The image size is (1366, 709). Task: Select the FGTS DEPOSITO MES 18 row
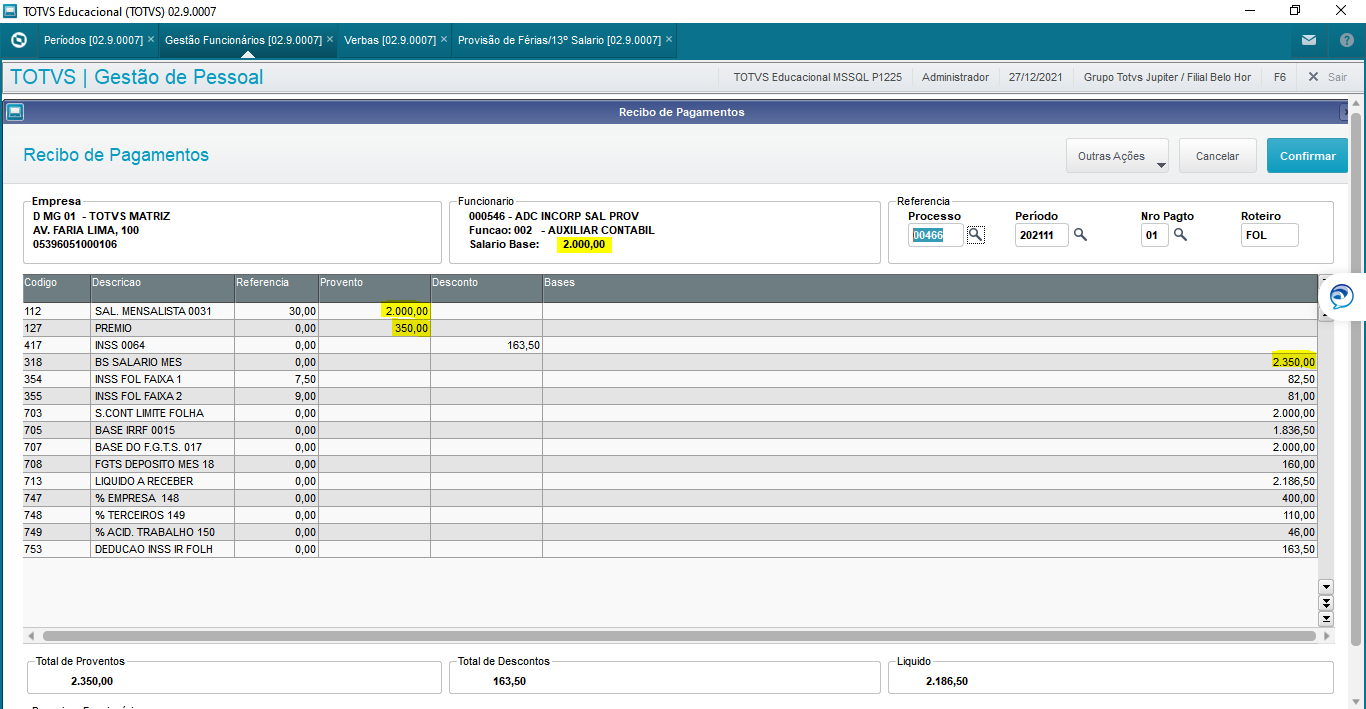click(670, 464)
